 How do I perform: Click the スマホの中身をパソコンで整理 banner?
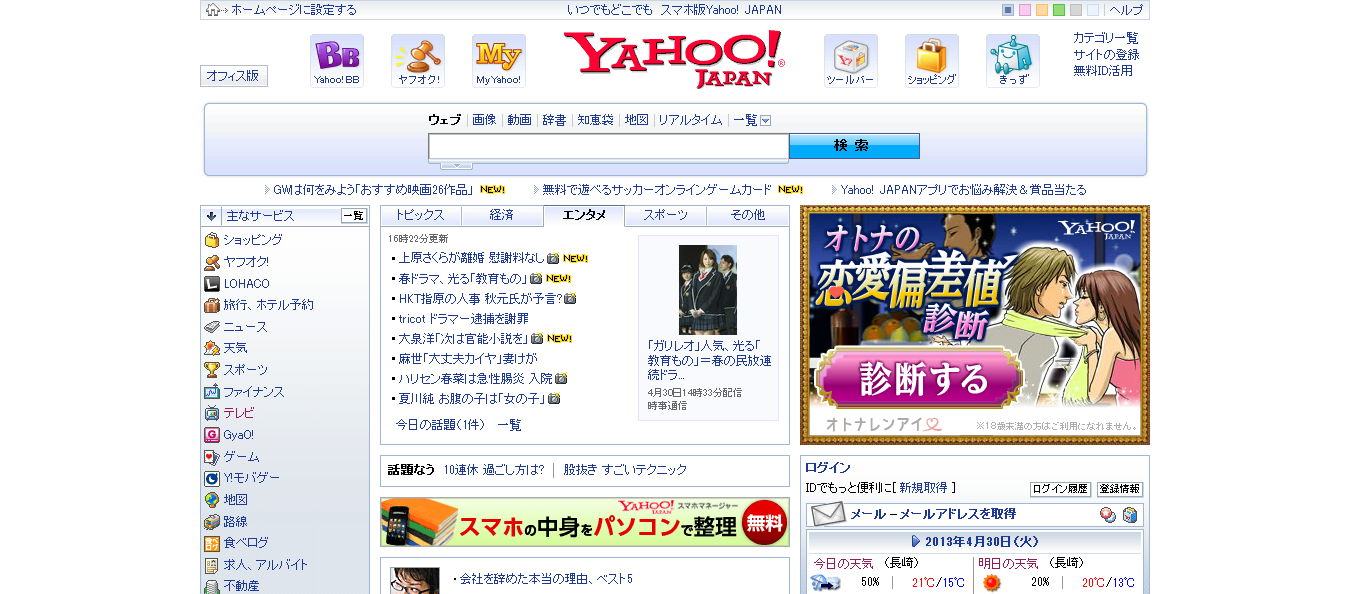click(x=585, y=522)
